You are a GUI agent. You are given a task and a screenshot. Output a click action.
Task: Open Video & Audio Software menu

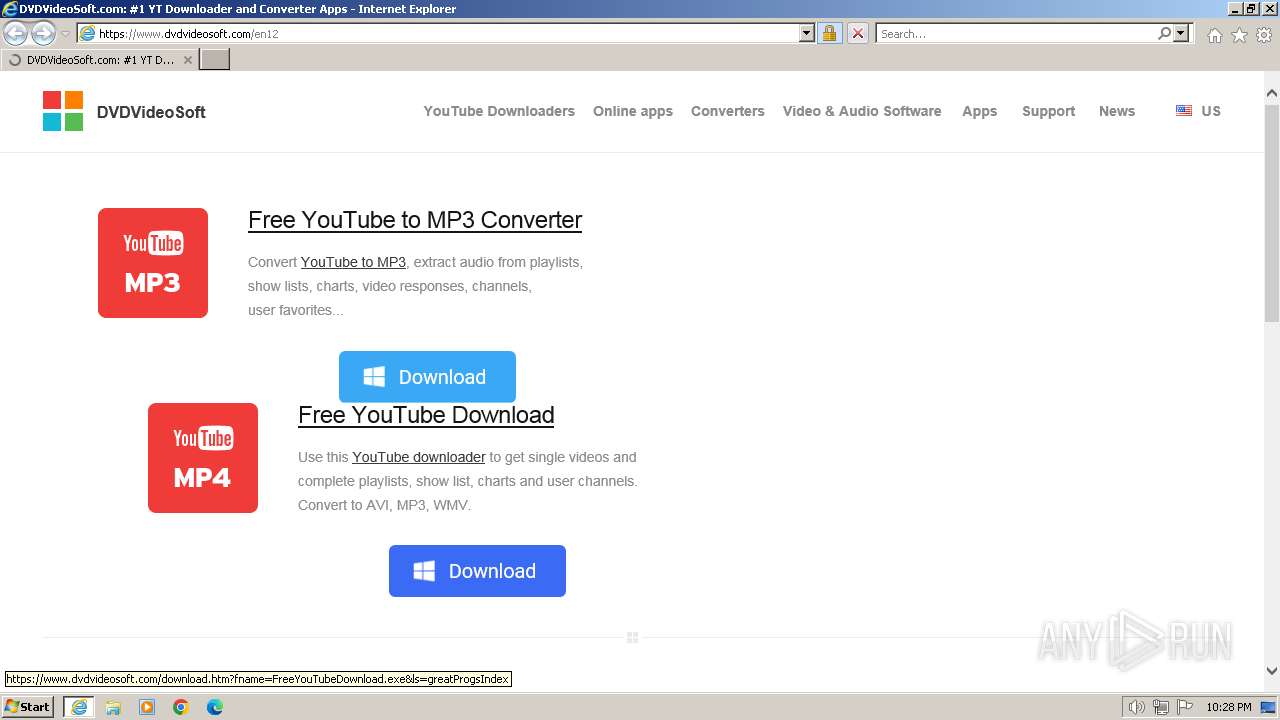(862, 111)
